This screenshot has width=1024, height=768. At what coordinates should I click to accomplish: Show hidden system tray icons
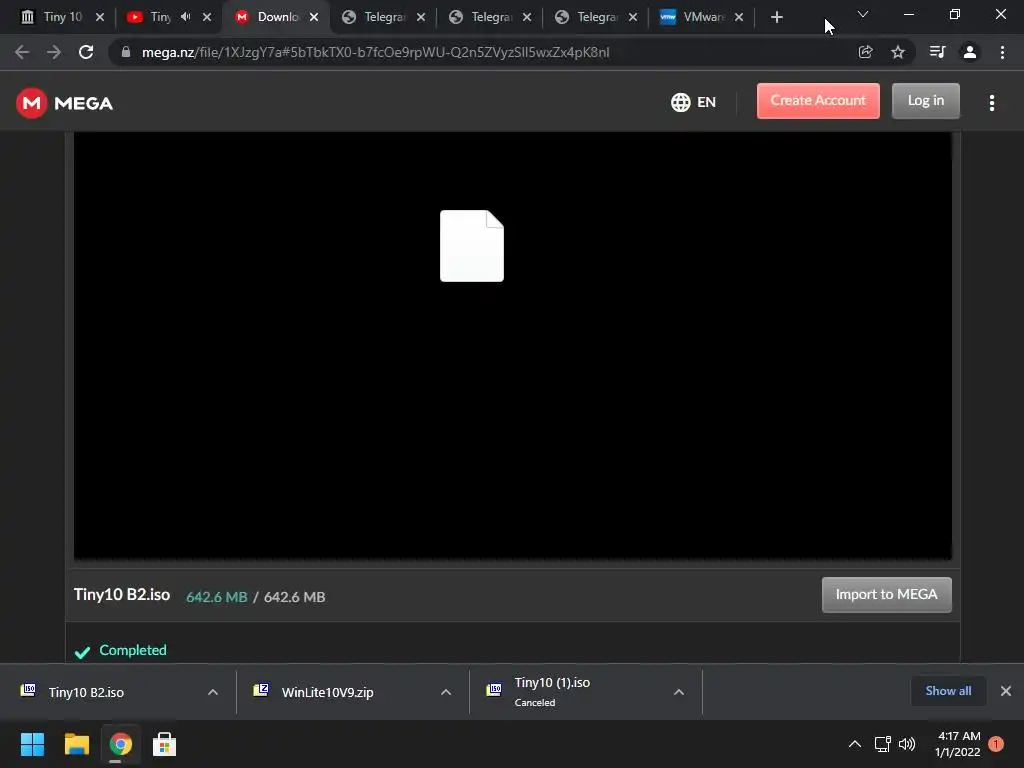pyautogui.click(x=854, y=744)
